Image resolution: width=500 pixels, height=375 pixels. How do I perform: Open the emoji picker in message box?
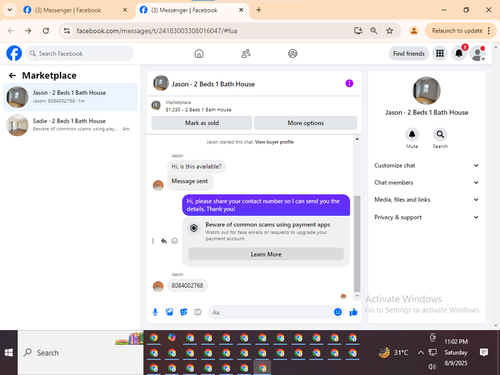[338, 312]
